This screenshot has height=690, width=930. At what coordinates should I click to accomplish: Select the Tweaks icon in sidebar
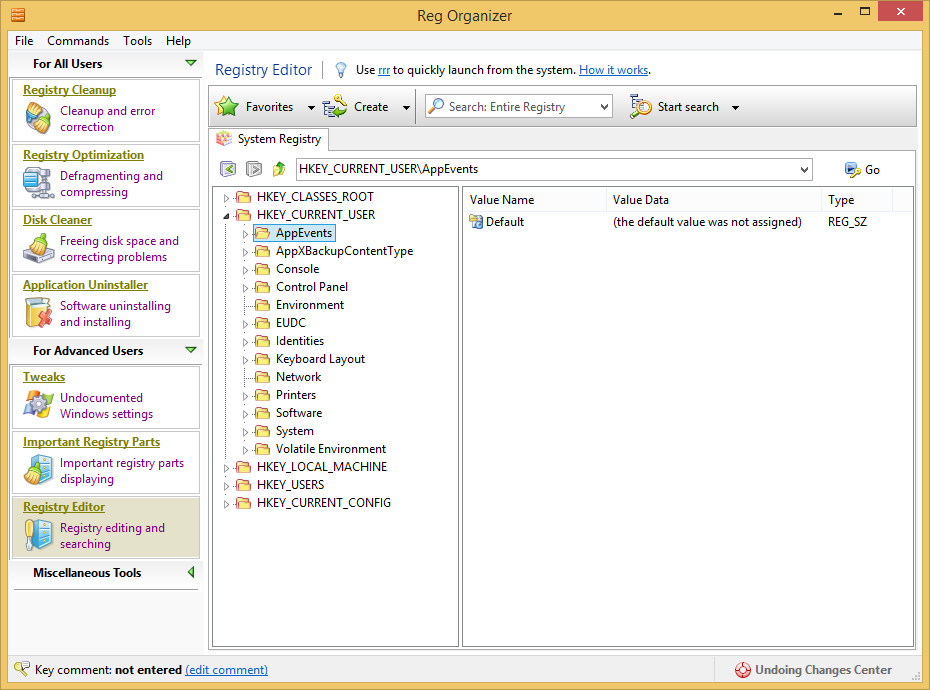[x=38, y=405]
